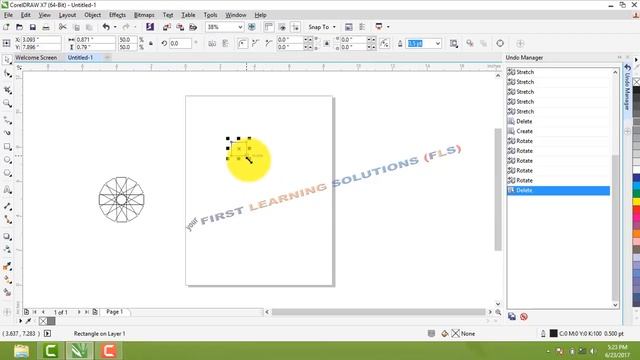640x360 pixels.
Task: Toggle the Relative corner scaling button
Action: point(384,43)
